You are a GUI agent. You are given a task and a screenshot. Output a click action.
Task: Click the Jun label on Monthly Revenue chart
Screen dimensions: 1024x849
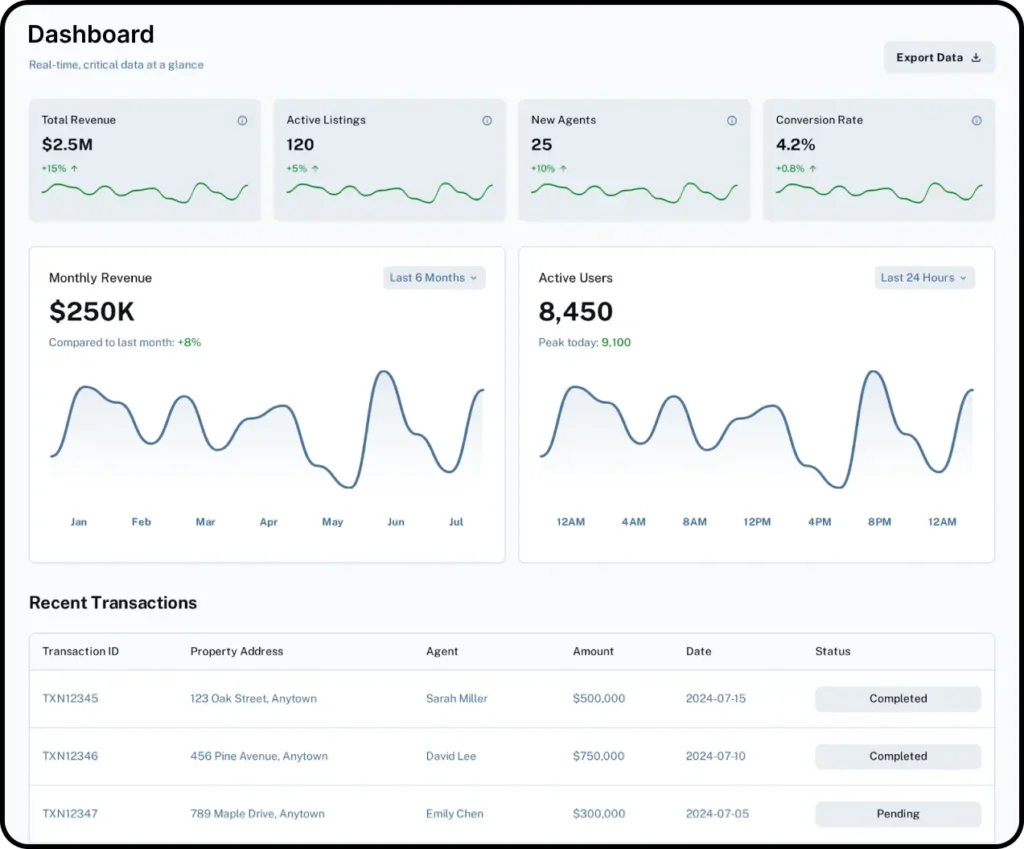[x=396, y=522]
